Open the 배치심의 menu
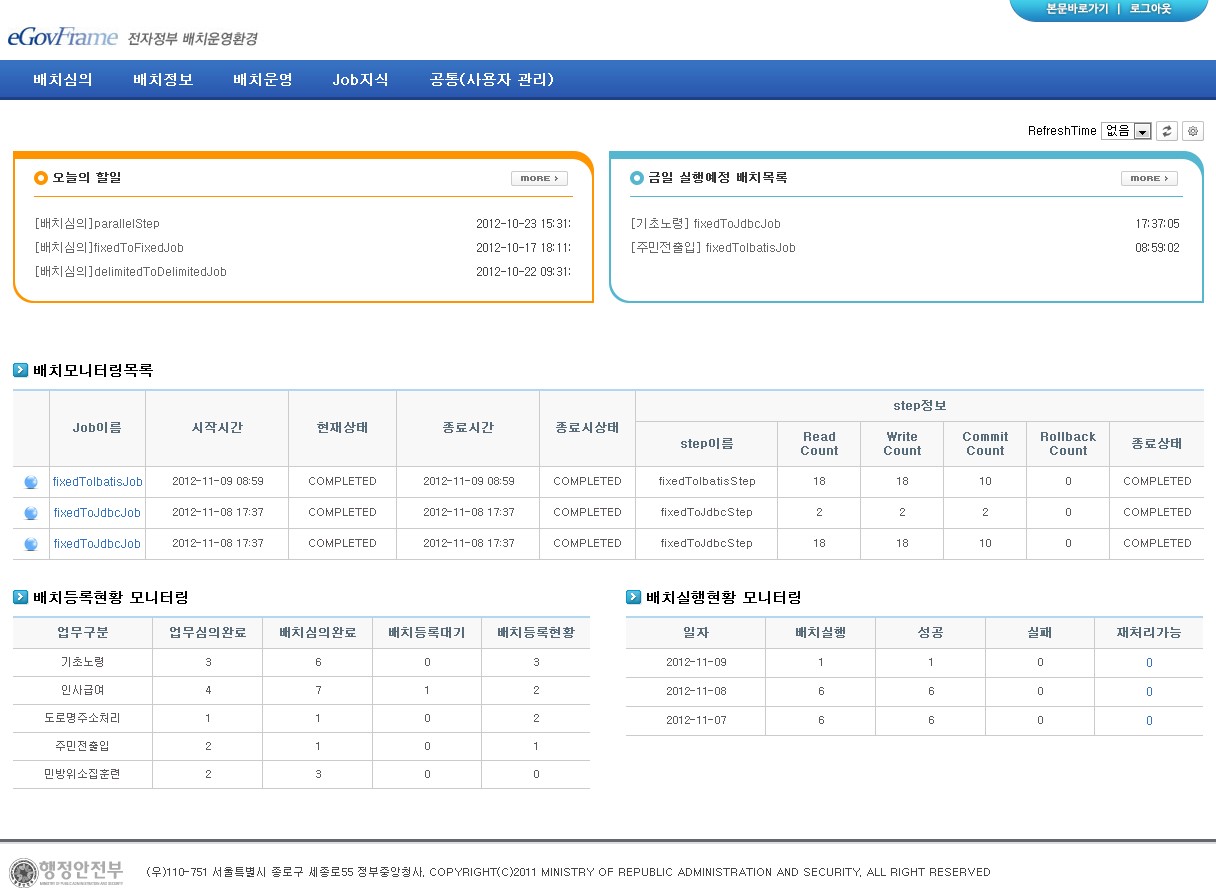This screenshot has height=892, width=1216. click(x=63, y=80)
